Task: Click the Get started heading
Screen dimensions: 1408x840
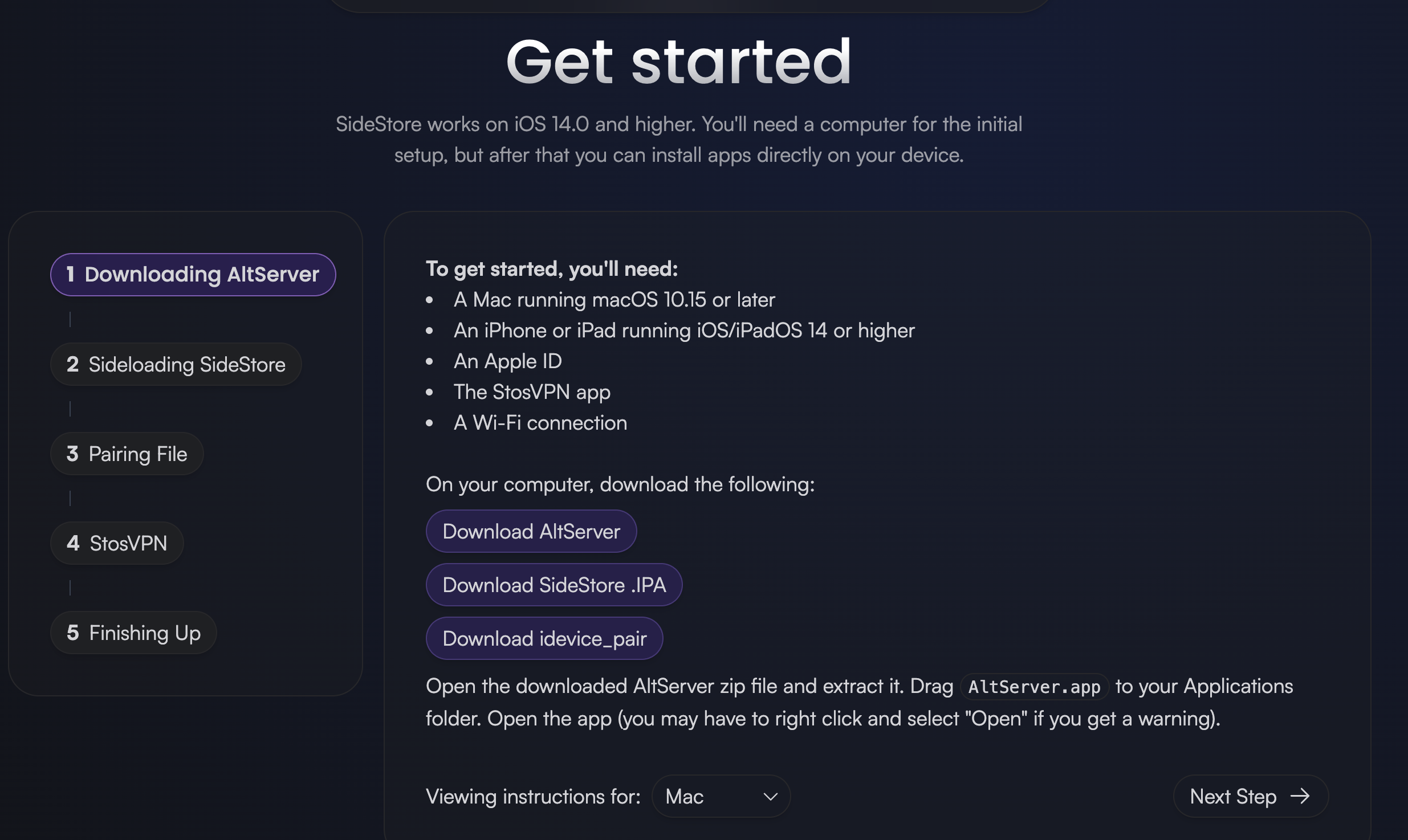Action: (679, 62)
